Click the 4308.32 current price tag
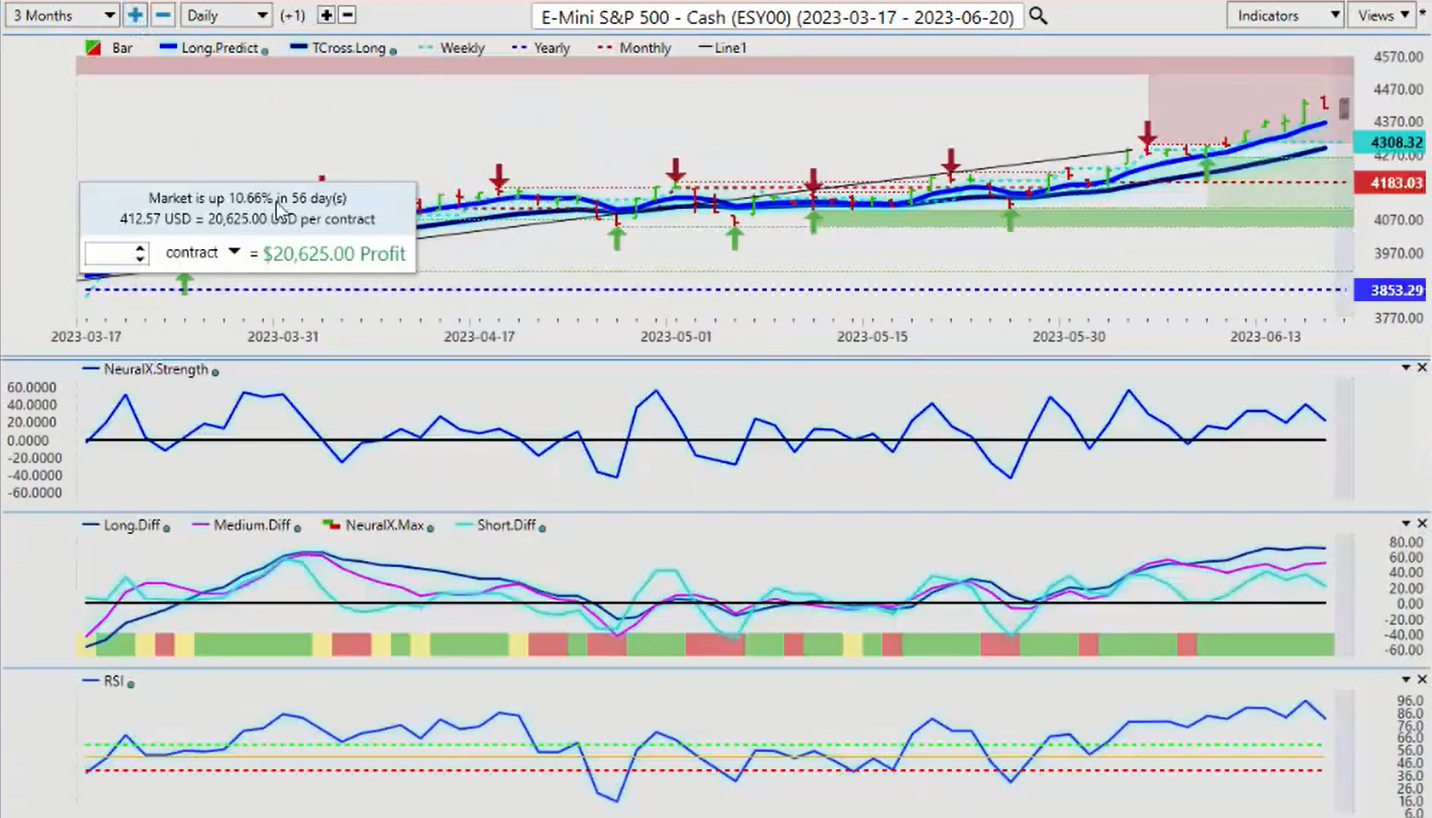 (1388, 143)
